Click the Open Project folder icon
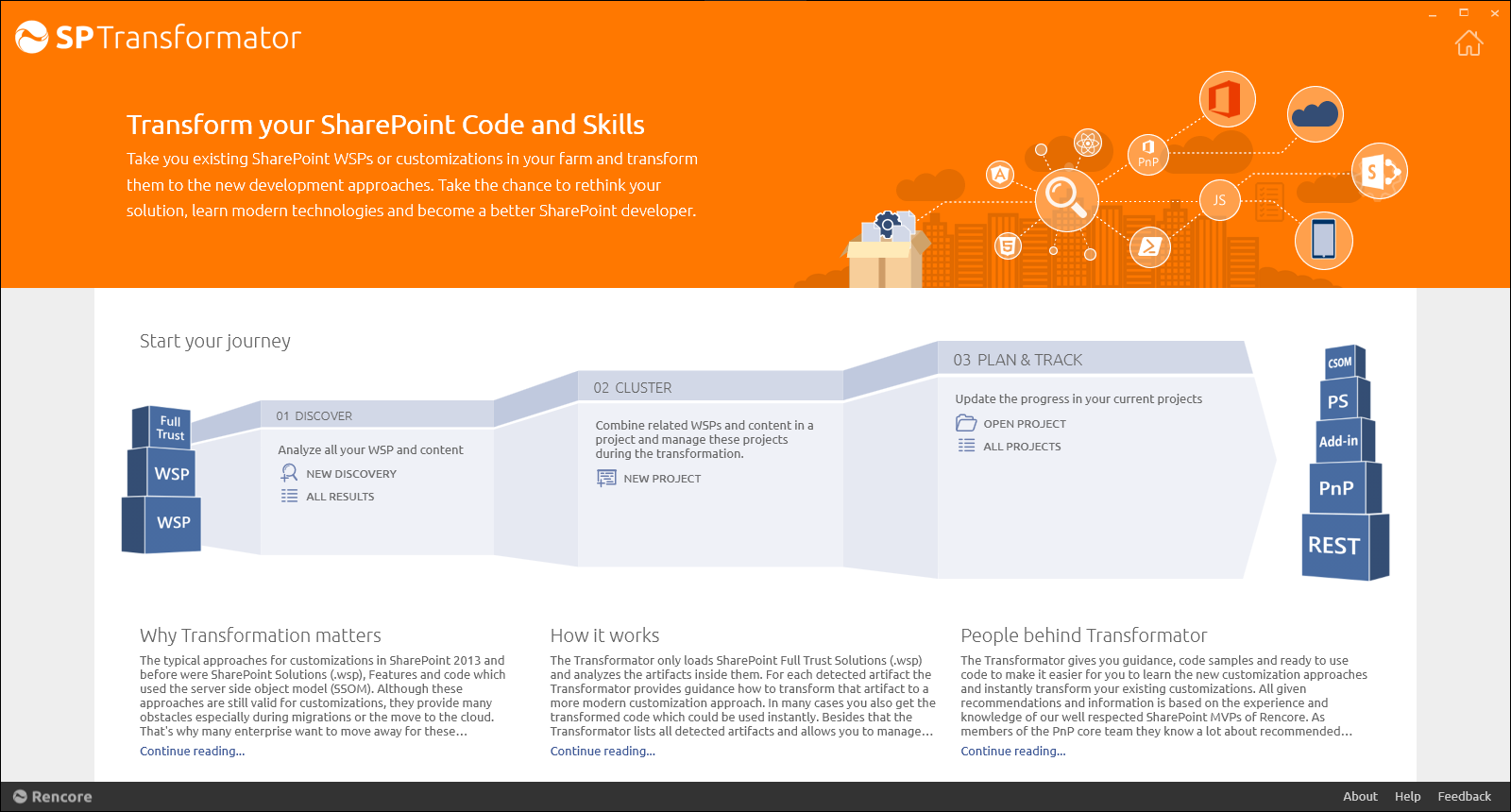The height and width of the screenshot is (812, 1511). pyautogui.click(x=966, y=423)
